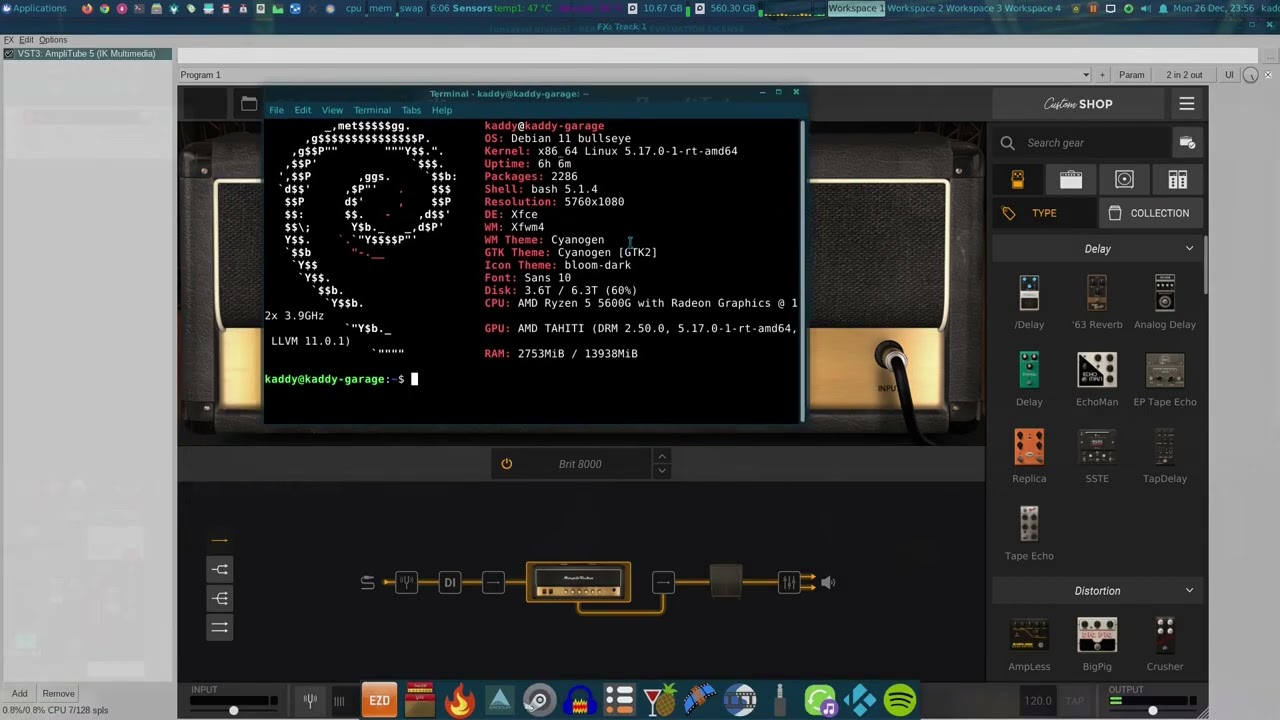Open the flame icon app in dock
Viewport: 1280px width, 720px height.
coord(459,700)
